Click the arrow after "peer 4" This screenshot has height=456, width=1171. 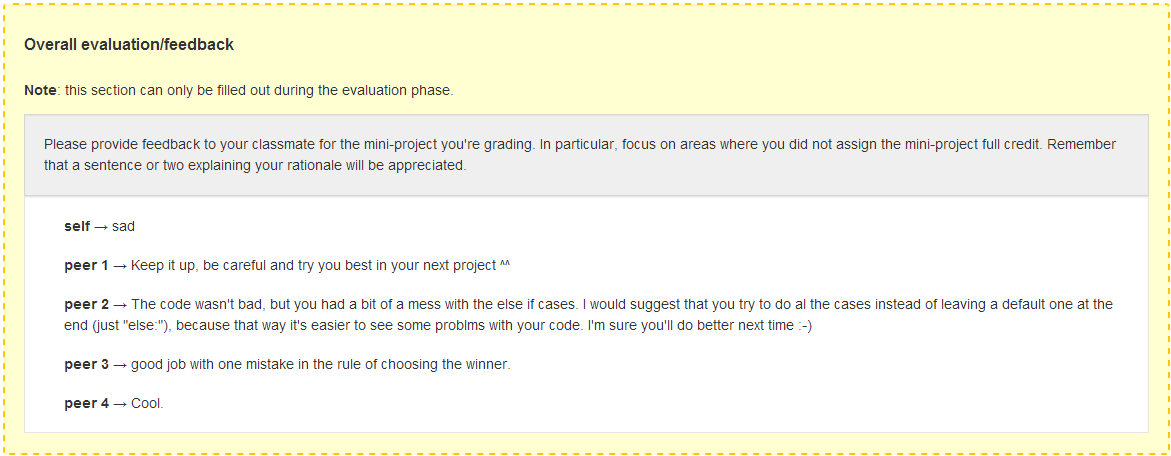coord(120,404)
